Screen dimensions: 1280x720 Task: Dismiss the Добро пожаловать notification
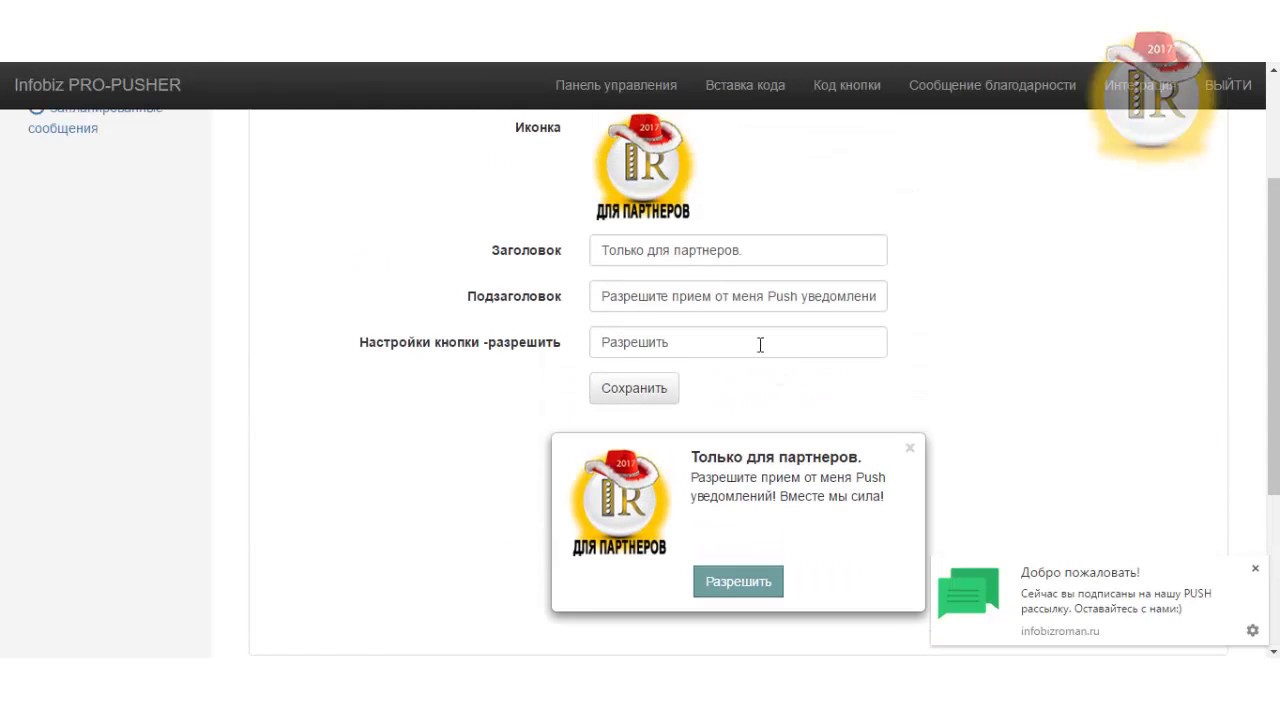tap(1255, 568)
